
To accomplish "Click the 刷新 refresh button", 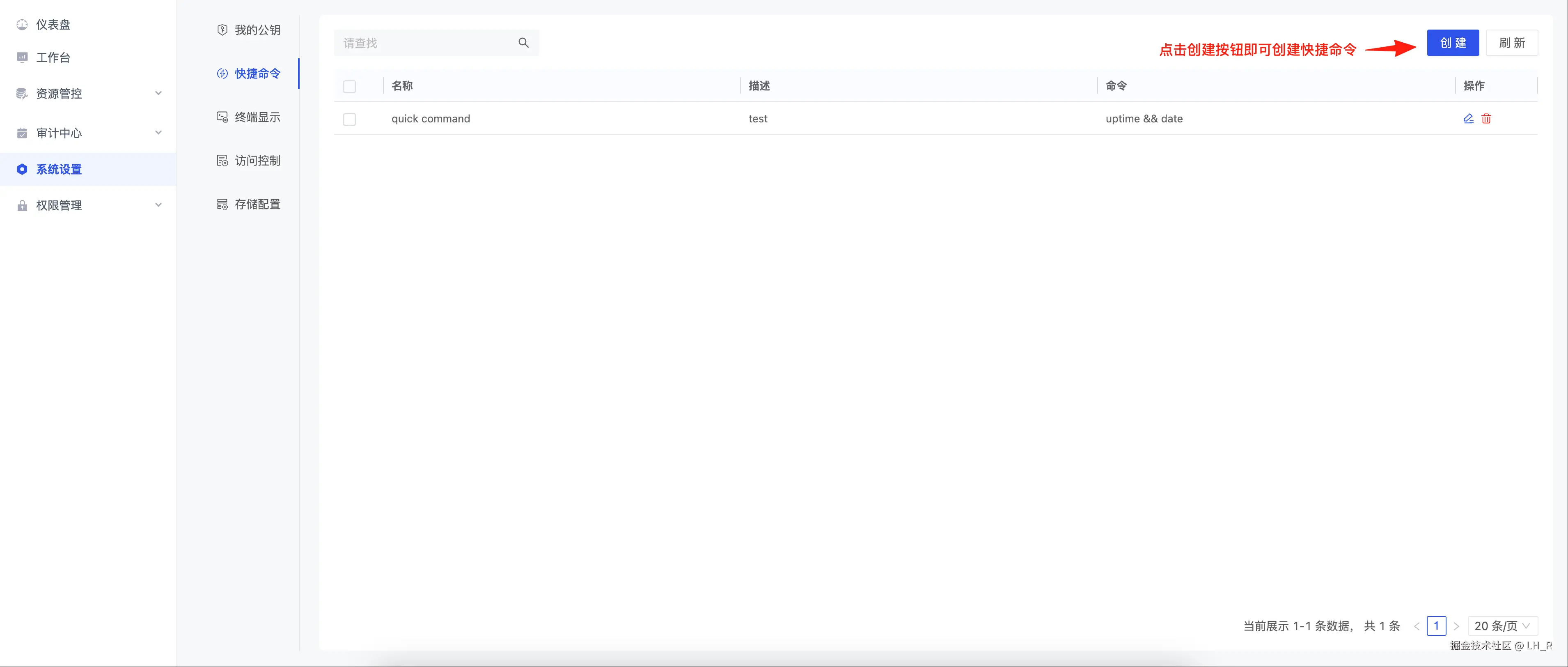I will tap(1511, 43).
